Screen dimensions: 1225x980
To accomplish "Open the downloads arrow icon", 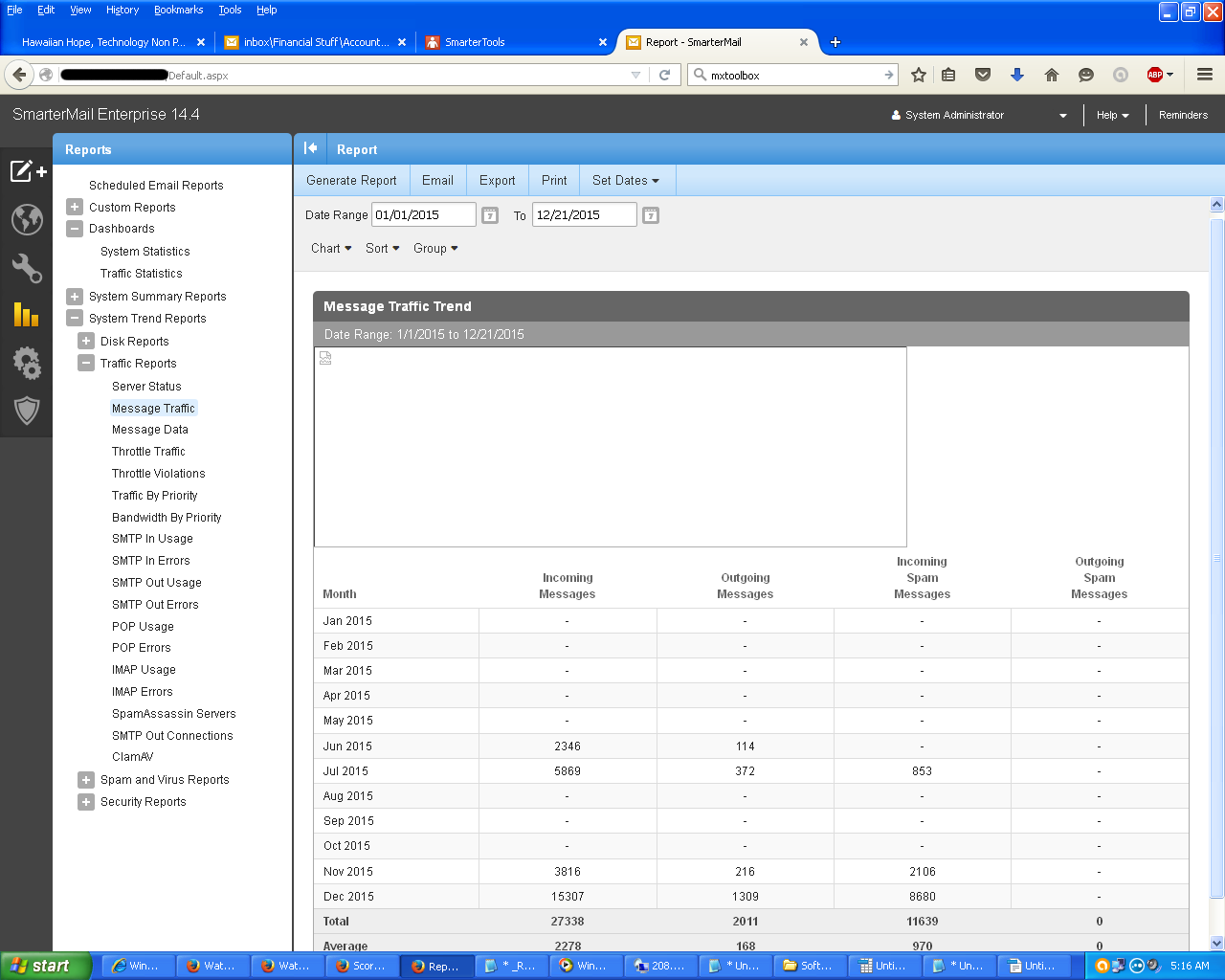I will 1017,75.
